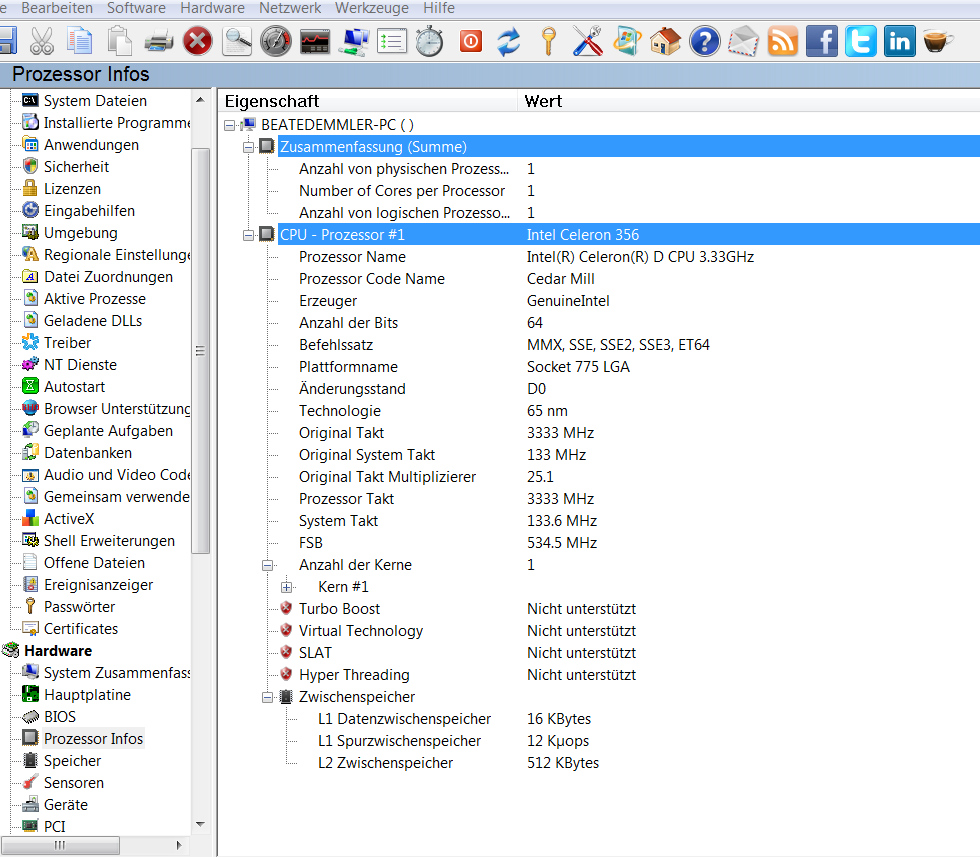Click the picture window icon beside tools
The image size is (980, 857).
point(627,41)
